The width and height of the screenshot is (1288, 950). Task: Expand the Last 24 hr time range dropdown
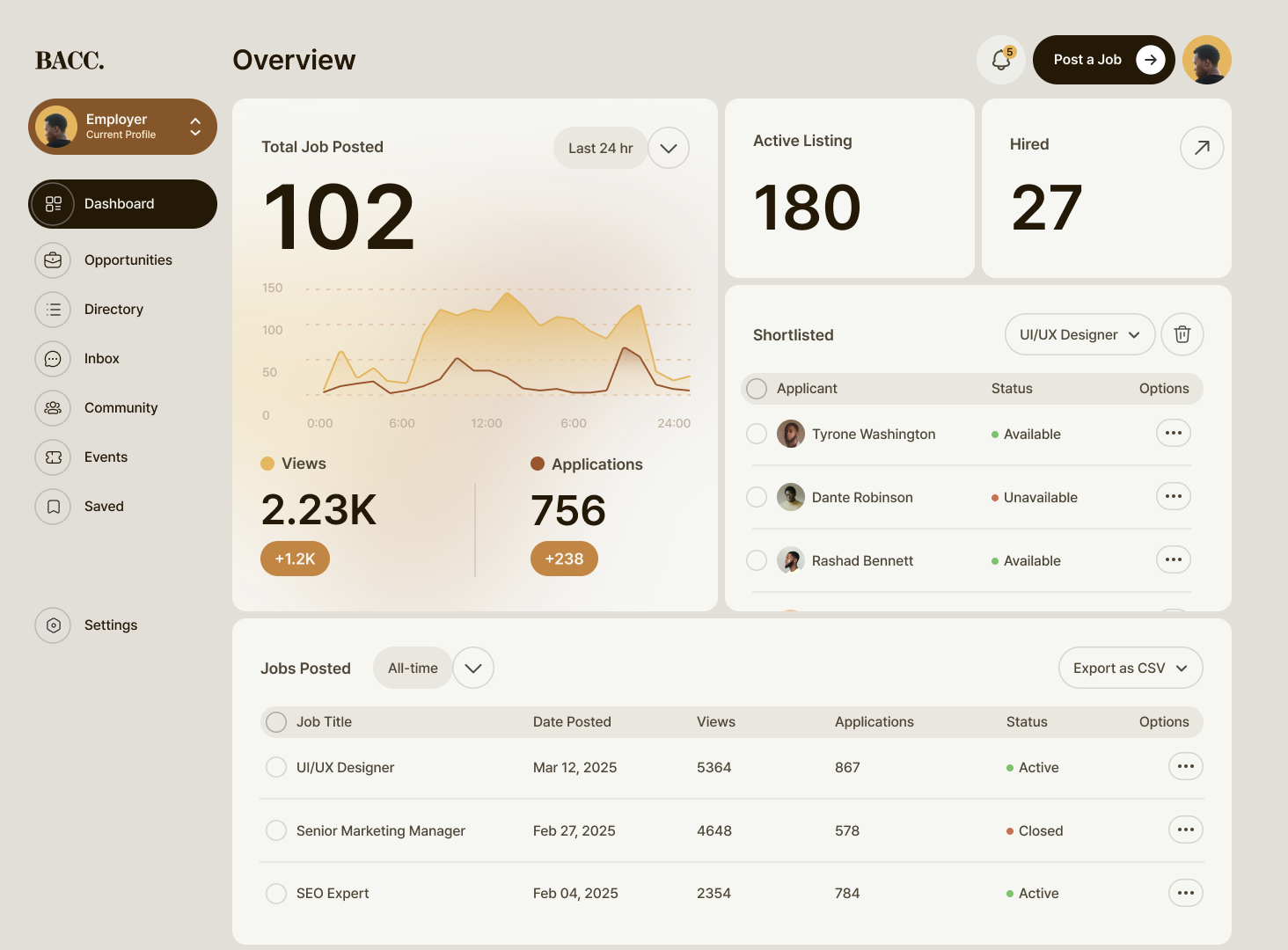click(668, 148)
